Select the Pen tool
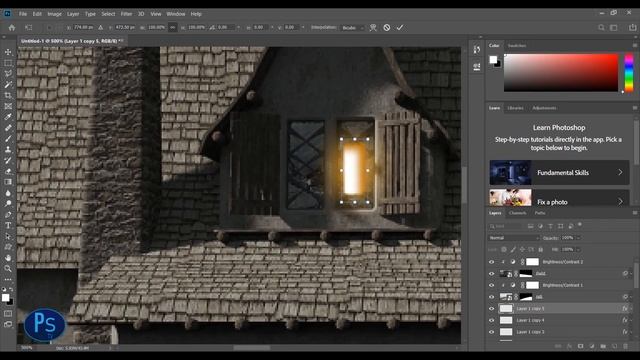The image size is (640, 360). click(8, 214)
